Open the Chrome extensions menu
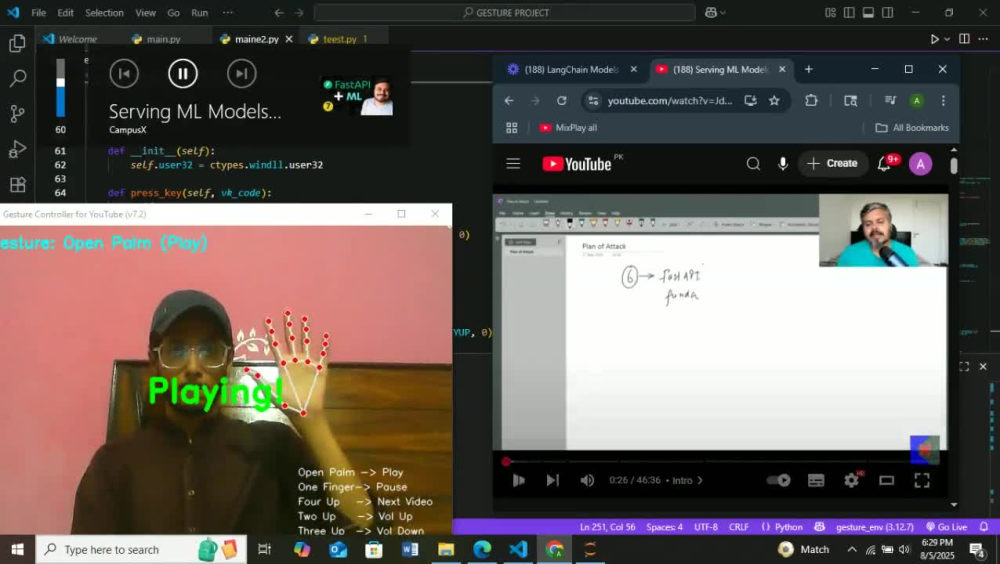The height and width of the screenshot is (564, 1000). (811, 101)
